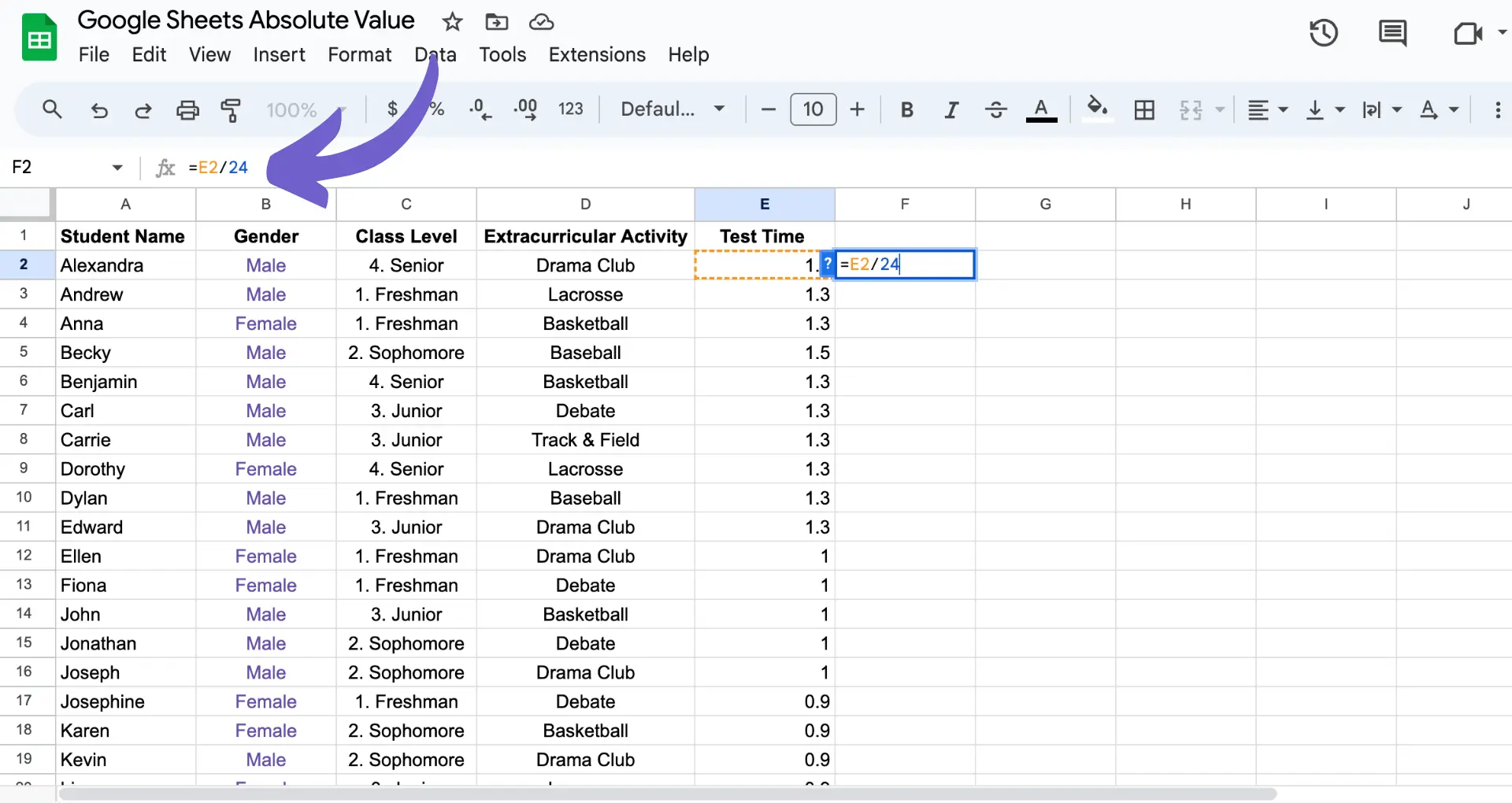Open merge cells dropdown arrow
This screenshot has height=803, width=1512.
(x=1220, y=109)
